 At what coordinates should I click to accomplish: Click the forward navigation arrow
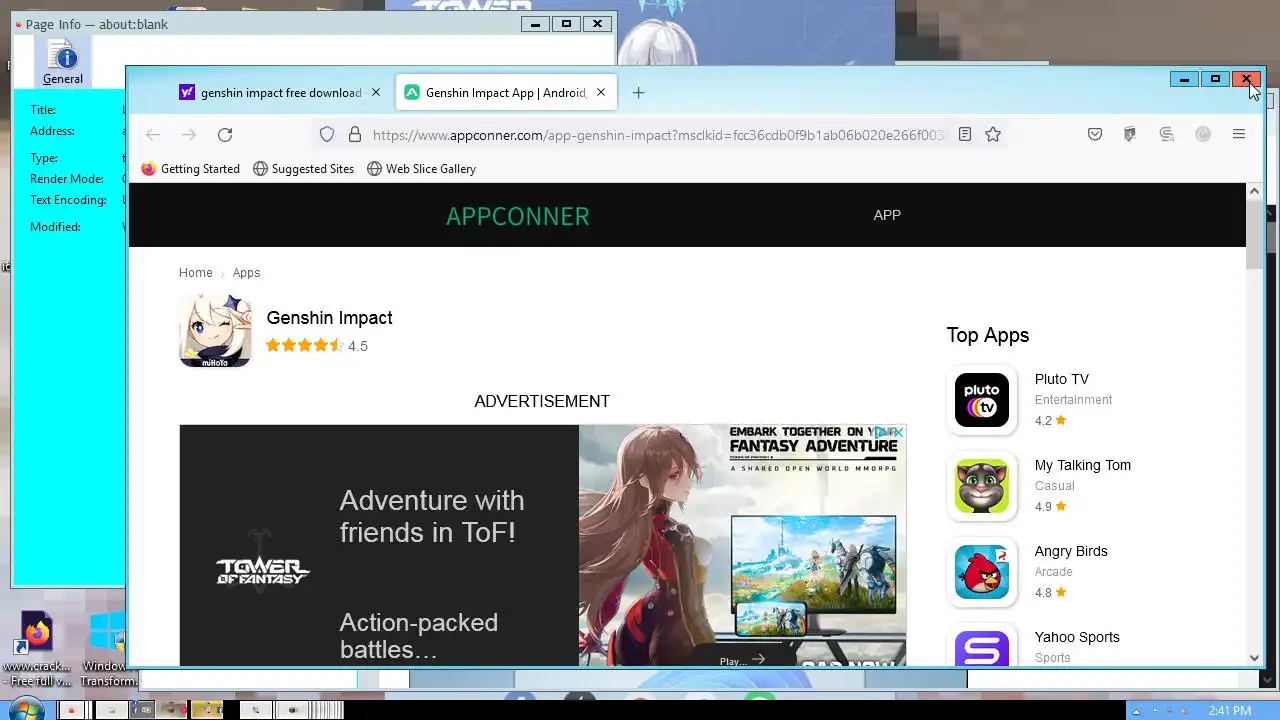point(189,135)
